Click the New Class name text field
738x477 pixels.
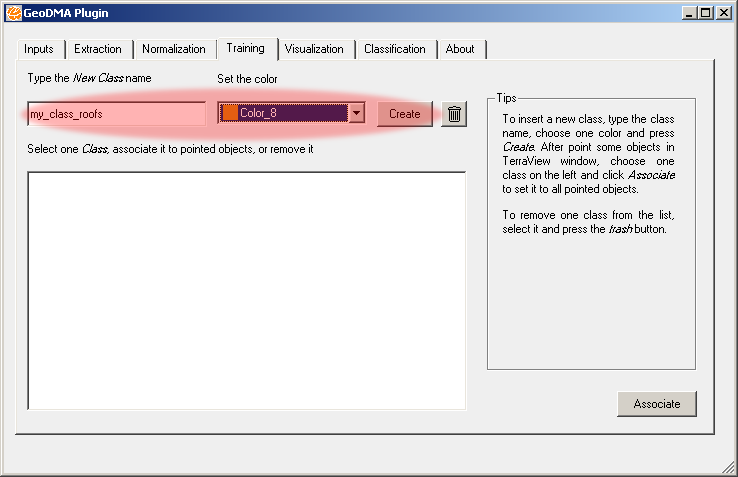pos(116,114)
